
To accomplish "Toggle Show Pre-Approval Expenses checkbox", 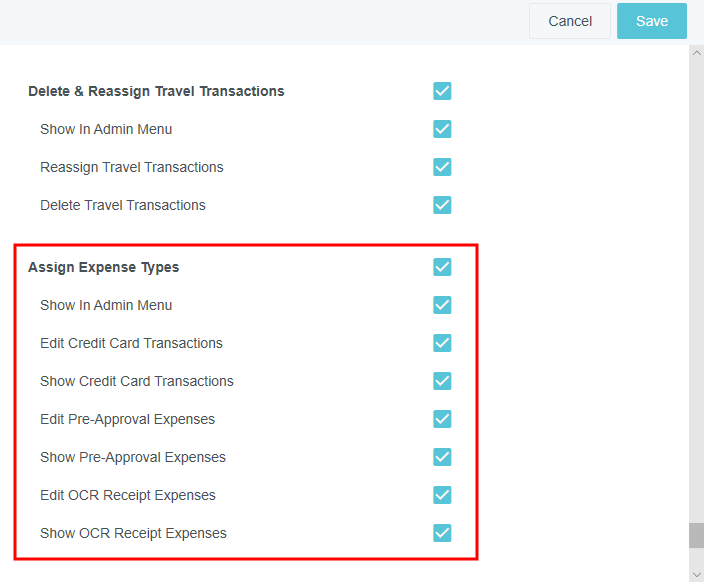I will click(442, 457).
